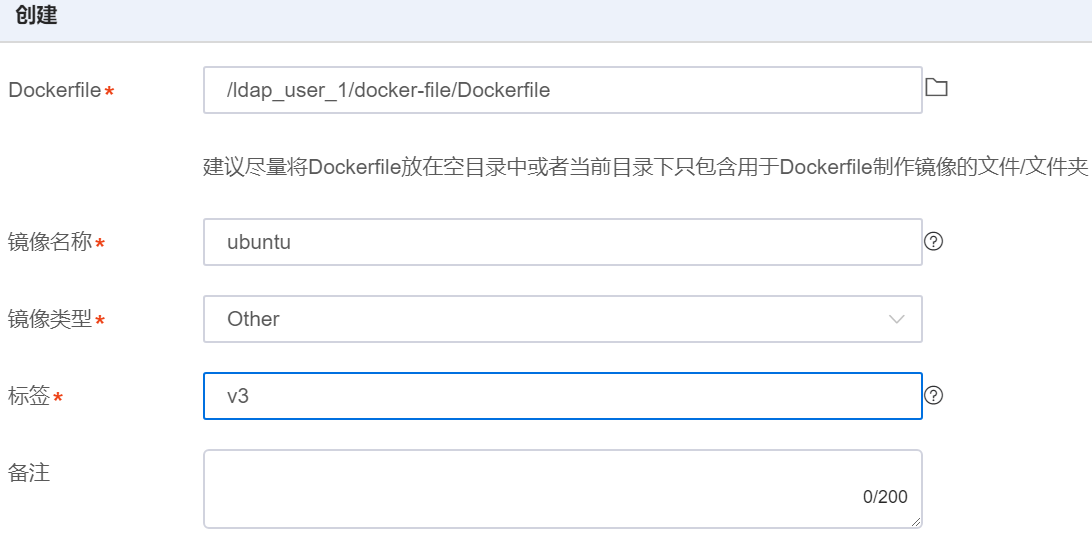Click the 创建 panel header title

coord(36,17)
